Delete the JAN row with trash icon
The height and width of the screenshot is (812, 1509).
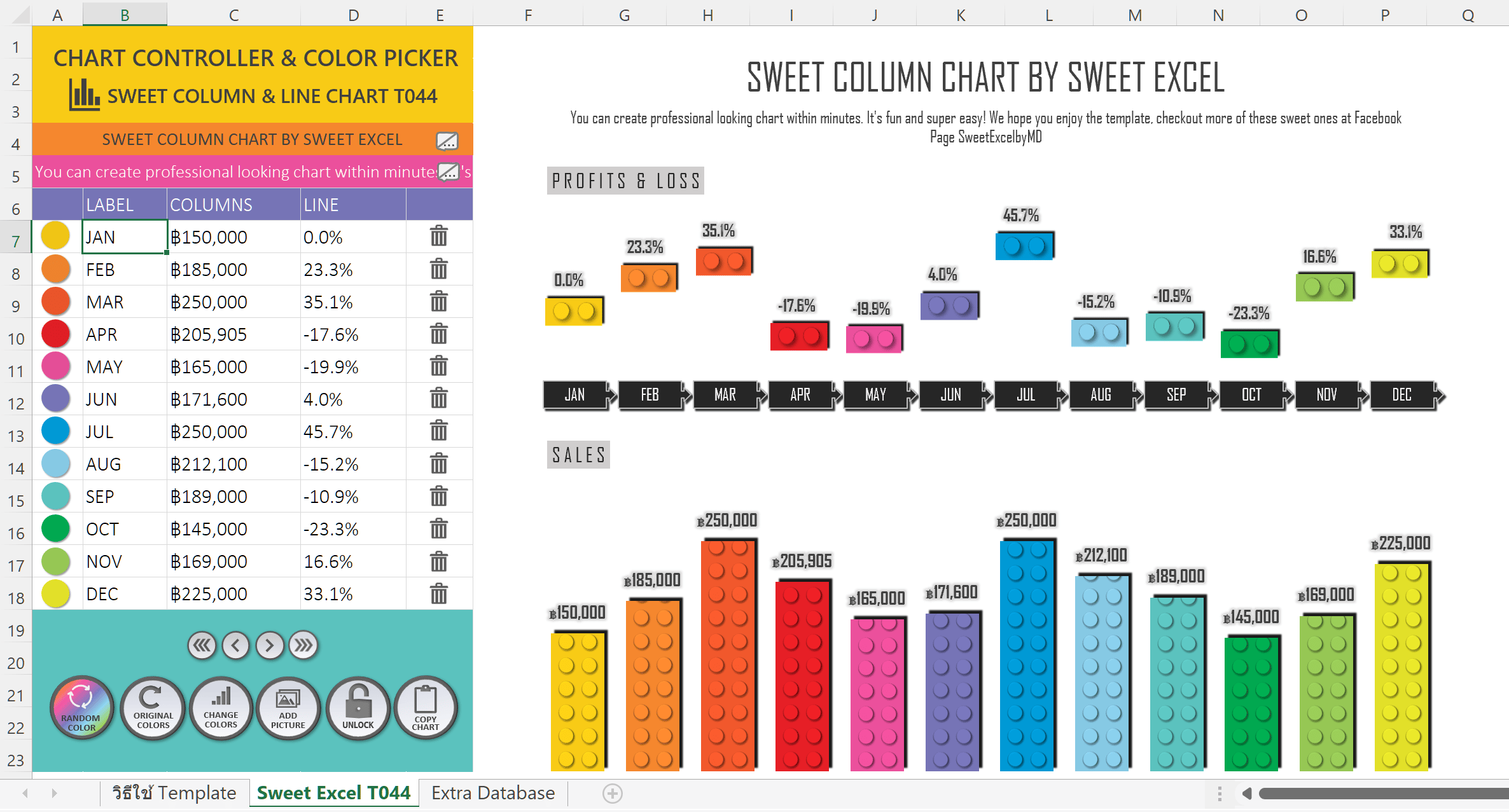pos(439,236)
